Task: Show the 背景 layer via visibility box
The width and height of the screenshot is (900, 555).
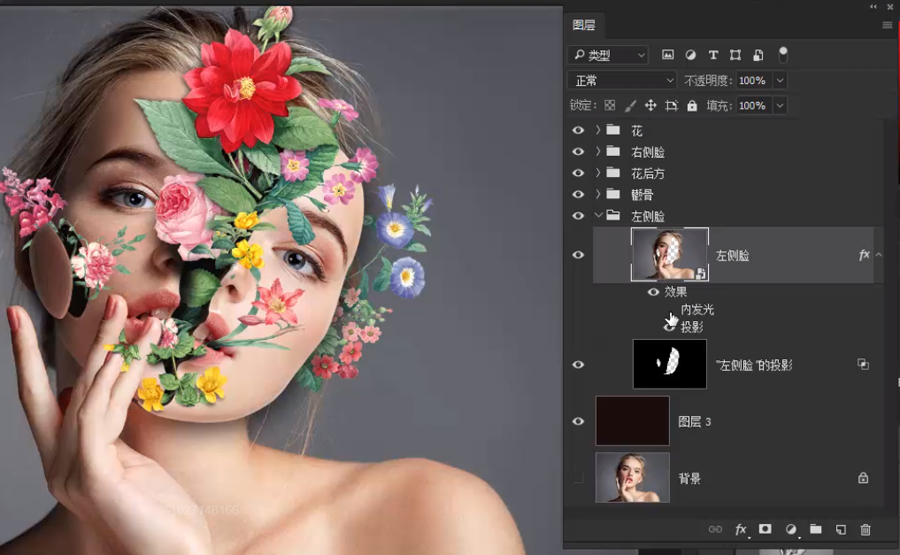Action: [x=578, y=478]
